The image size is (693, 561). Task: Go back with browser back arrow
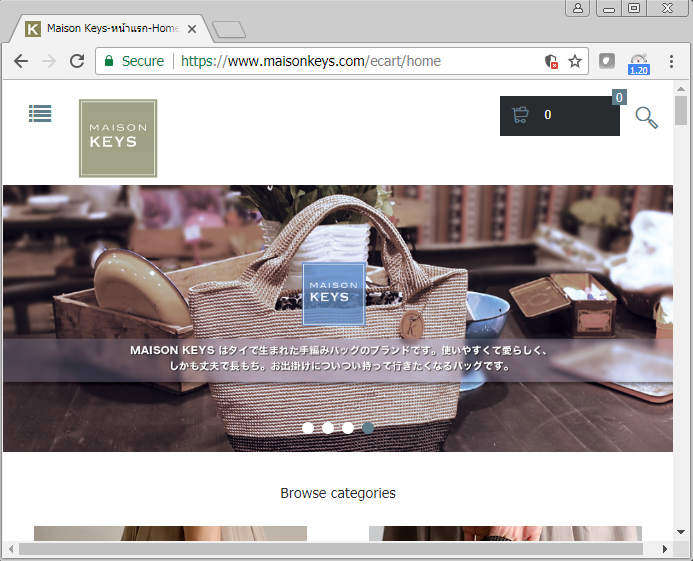point(21,61)
